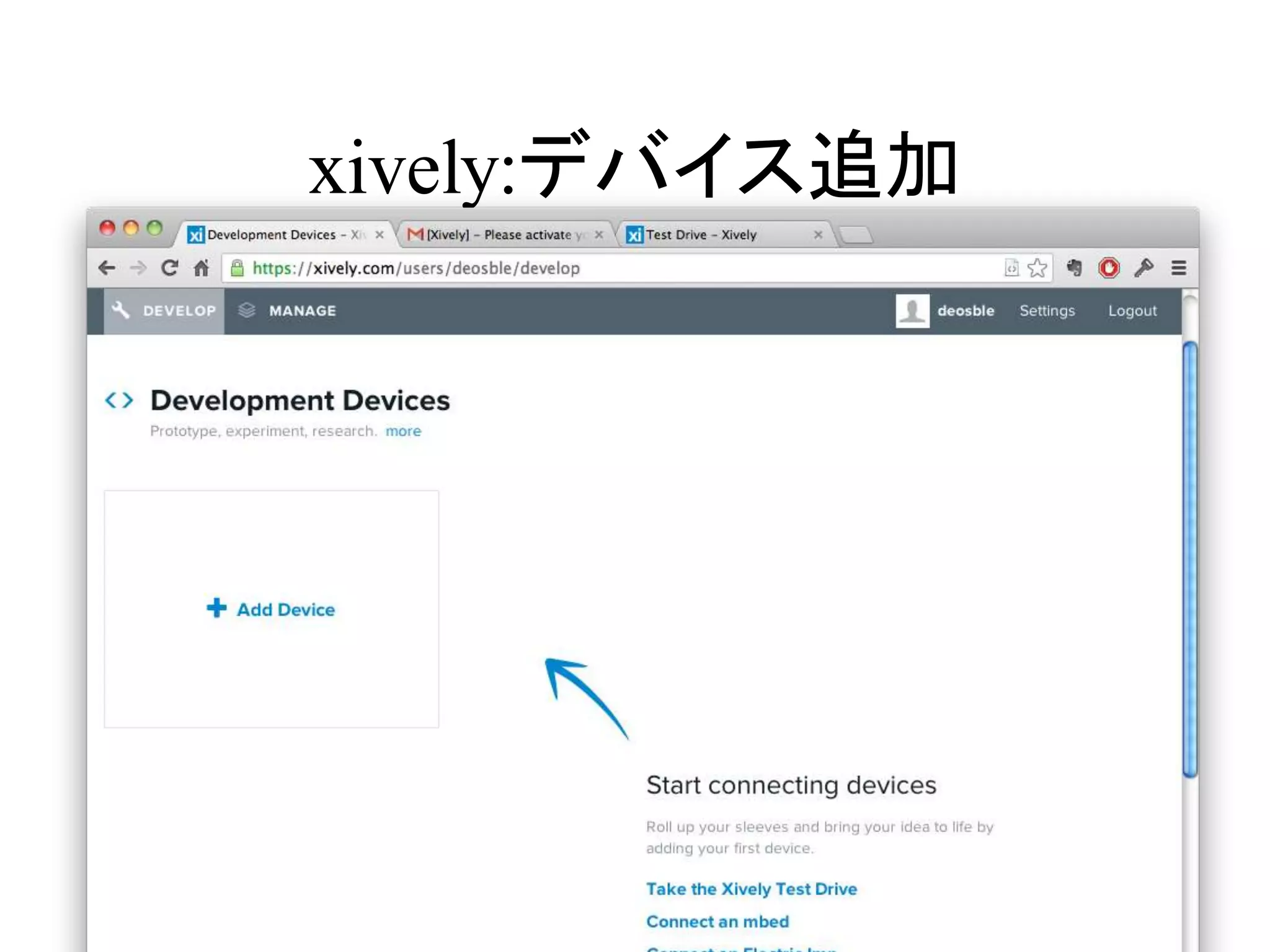The width and height of the screenshot is (1270, 952).
Task: Click Add Device text link
Action: coord(286,610)
